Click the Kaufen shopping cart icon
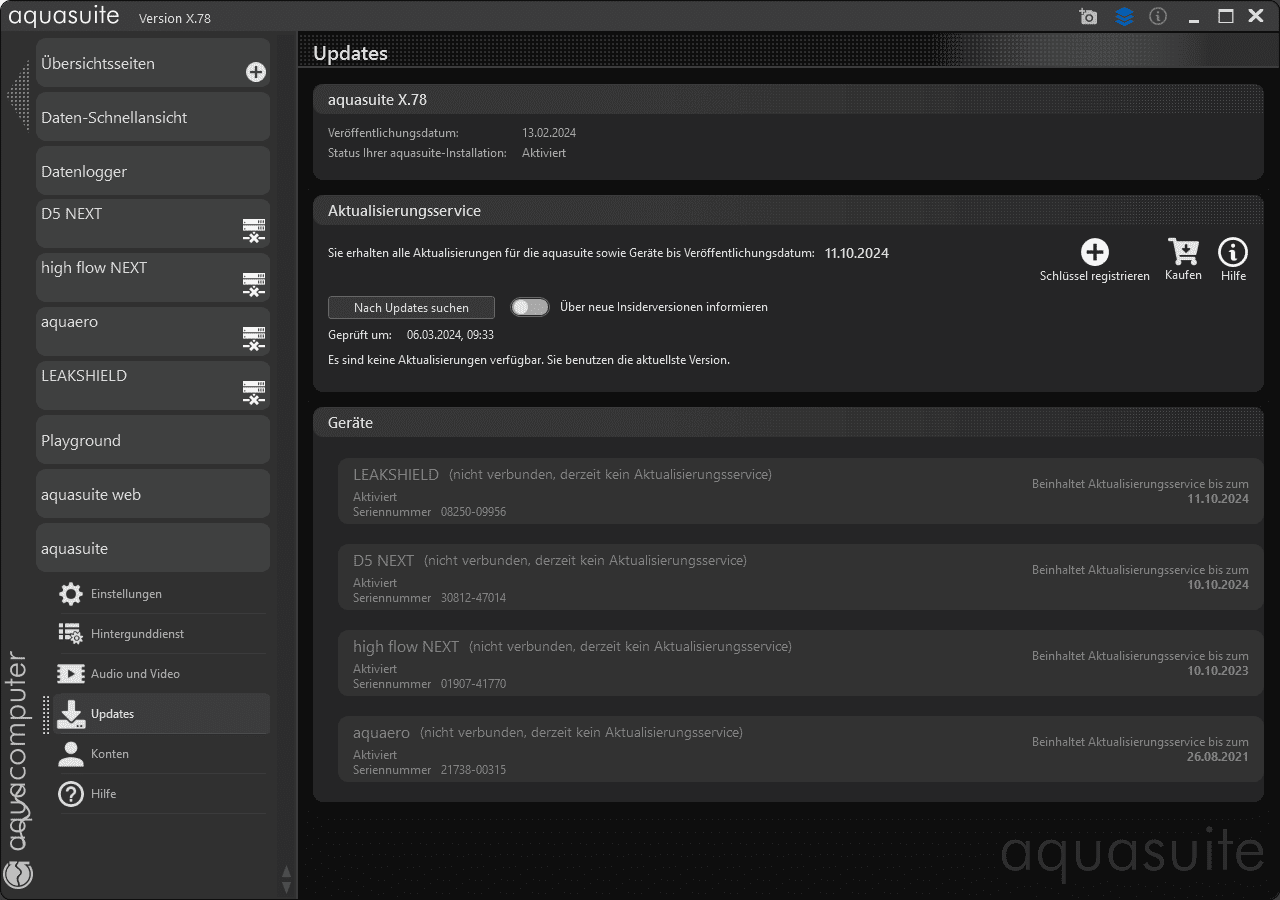 click(x=1183, y=251)
